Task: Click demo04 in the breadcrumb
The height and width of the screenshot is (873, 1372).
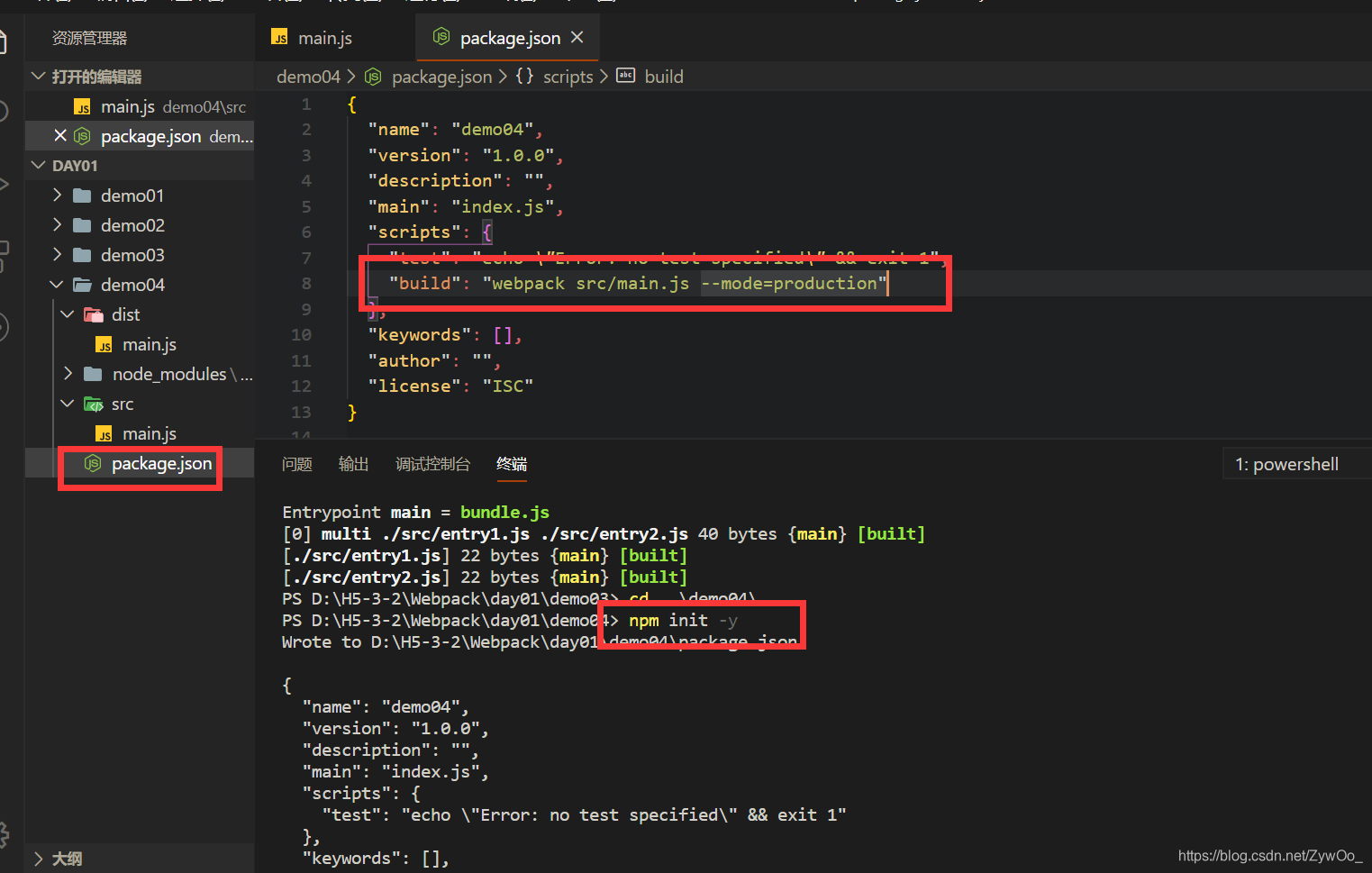Action: [x=308, y=77]
